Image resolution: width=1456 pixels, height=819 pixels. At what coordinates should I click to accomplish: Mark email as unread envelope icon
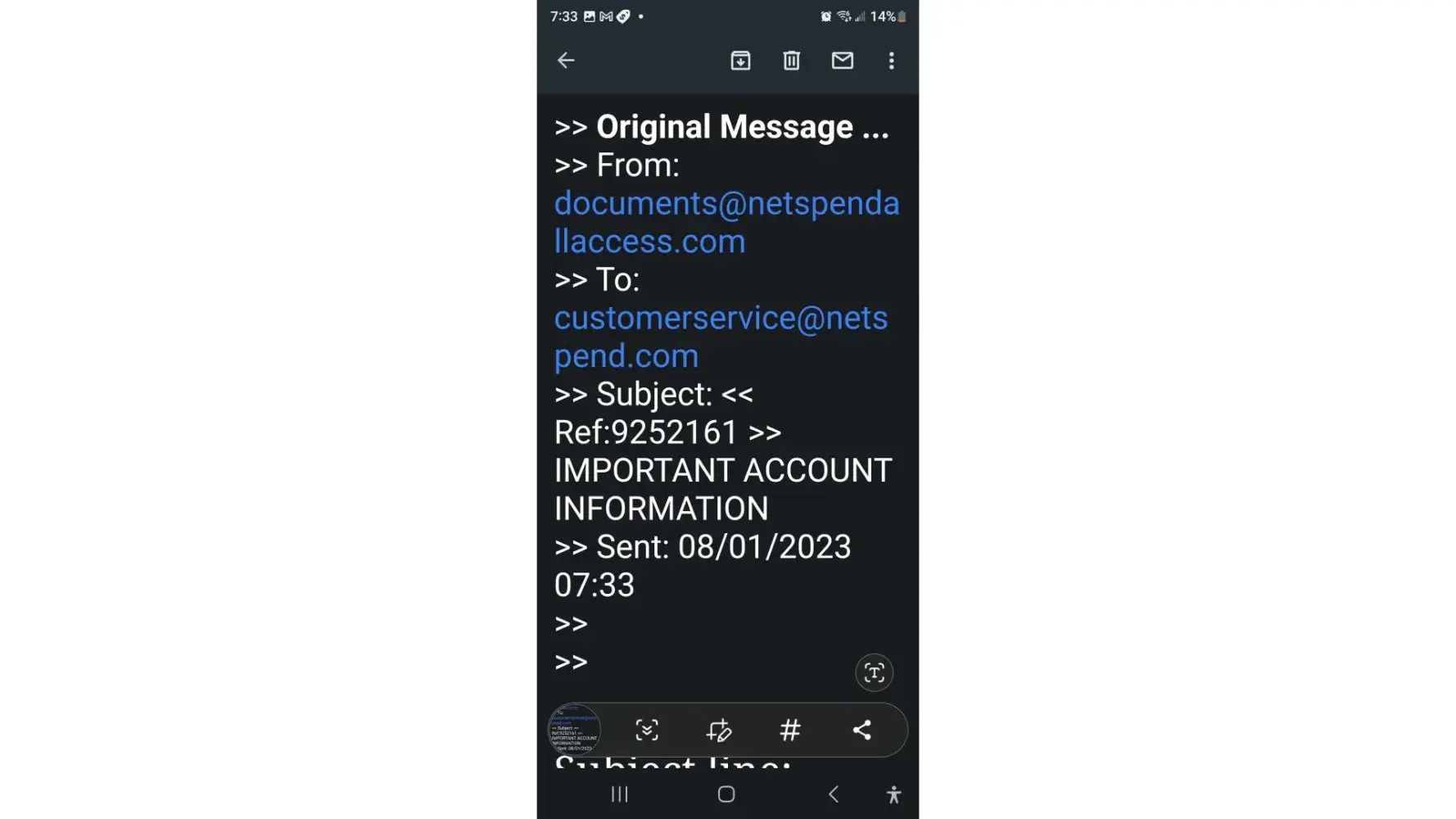coord(843,61)
